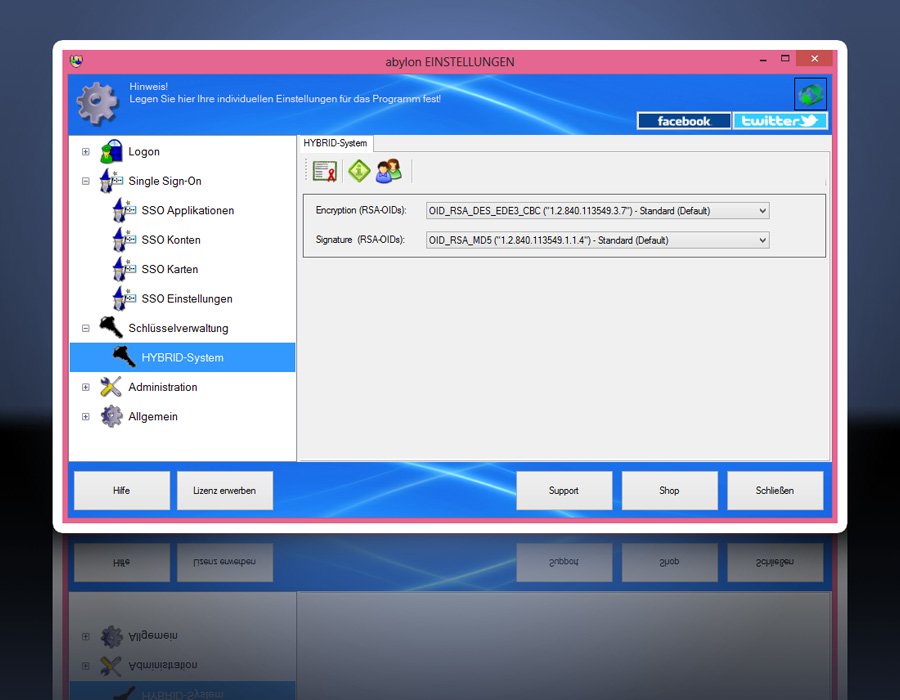Open the Signature (RSA-OIDs) dropdown
The width and height of the screenshot is (900, 700).
[x=598, y=240]
